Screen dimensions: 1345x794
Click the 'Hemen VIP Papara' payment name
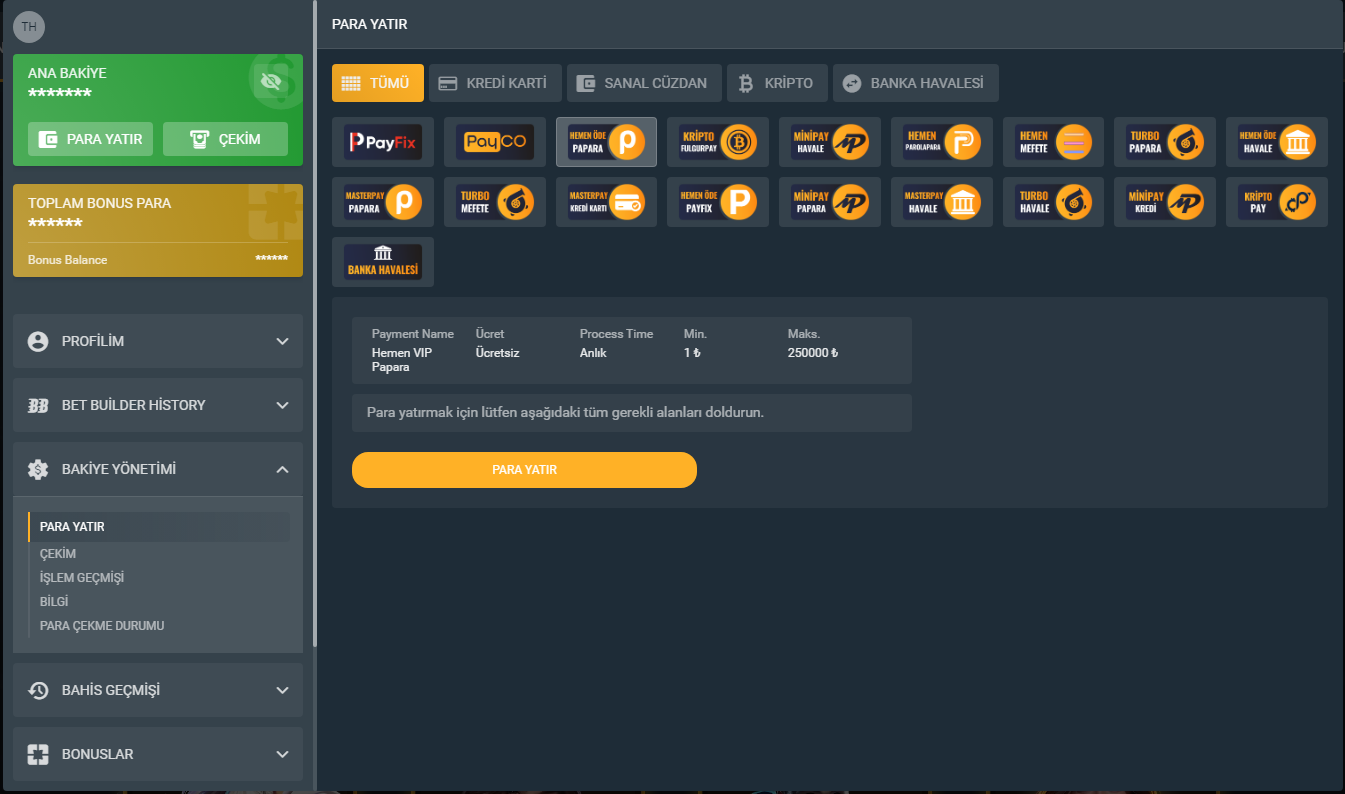coord(402,360)
